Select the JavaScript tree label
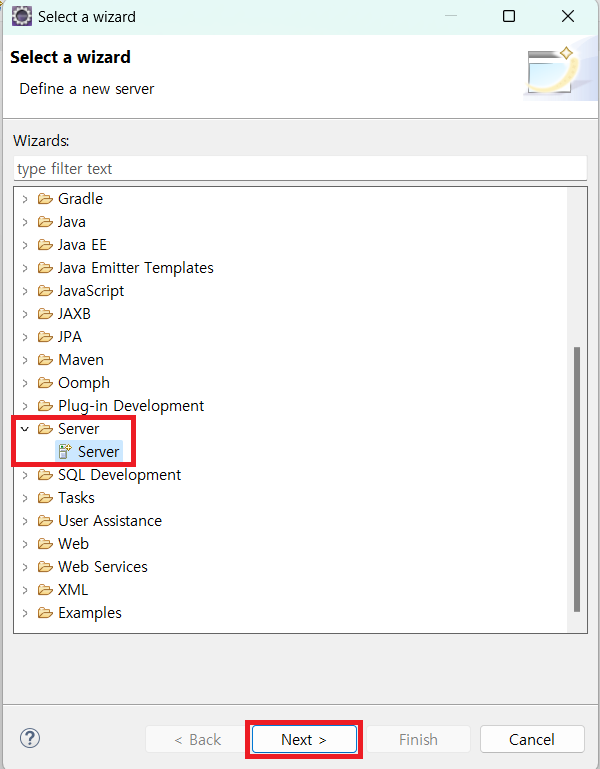The height and width of the screenshot is (769, 600). click(91, 291)
